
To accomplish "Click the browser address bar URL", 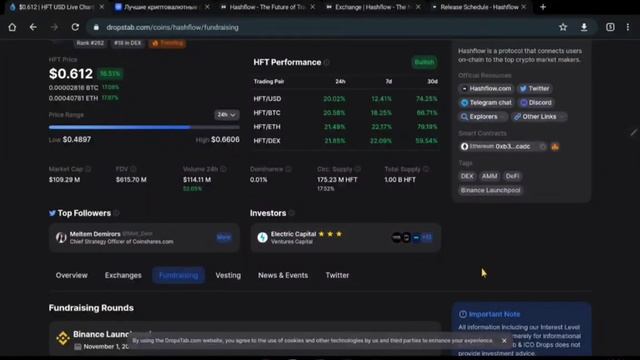I will click(172, 27).
